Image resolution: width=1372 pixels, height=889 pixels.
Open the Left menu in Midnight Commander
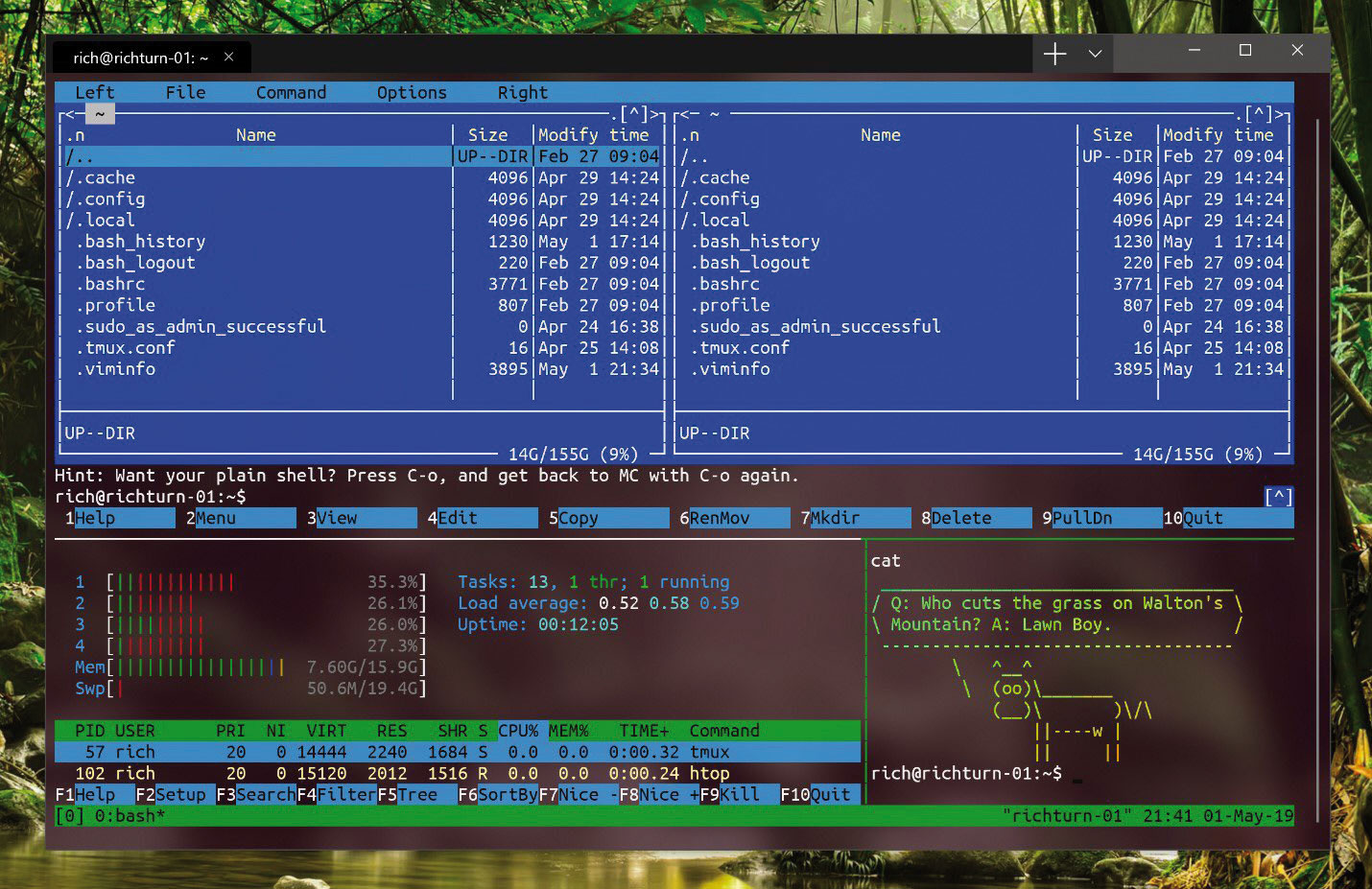coord(94,92)
